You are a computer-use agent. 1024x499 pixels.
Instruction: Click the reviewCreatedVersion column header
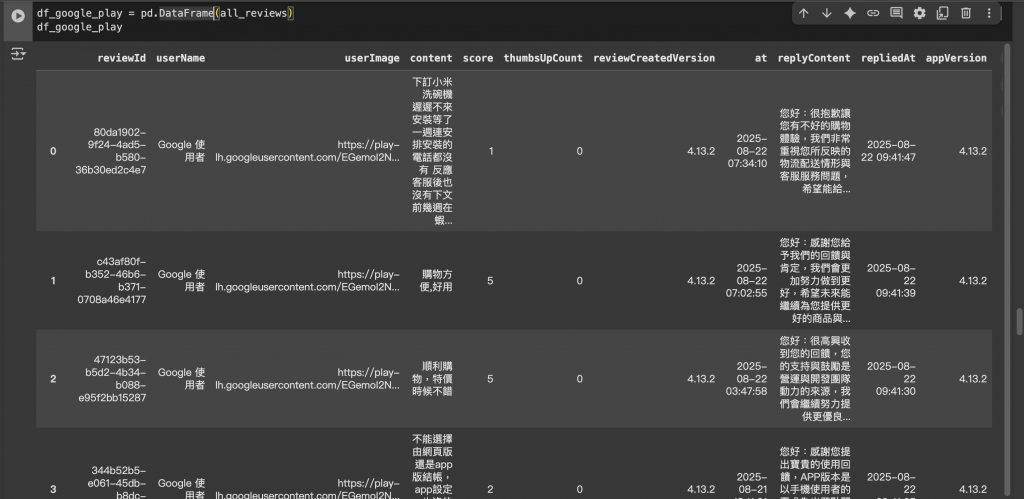(x=654, y=58)
